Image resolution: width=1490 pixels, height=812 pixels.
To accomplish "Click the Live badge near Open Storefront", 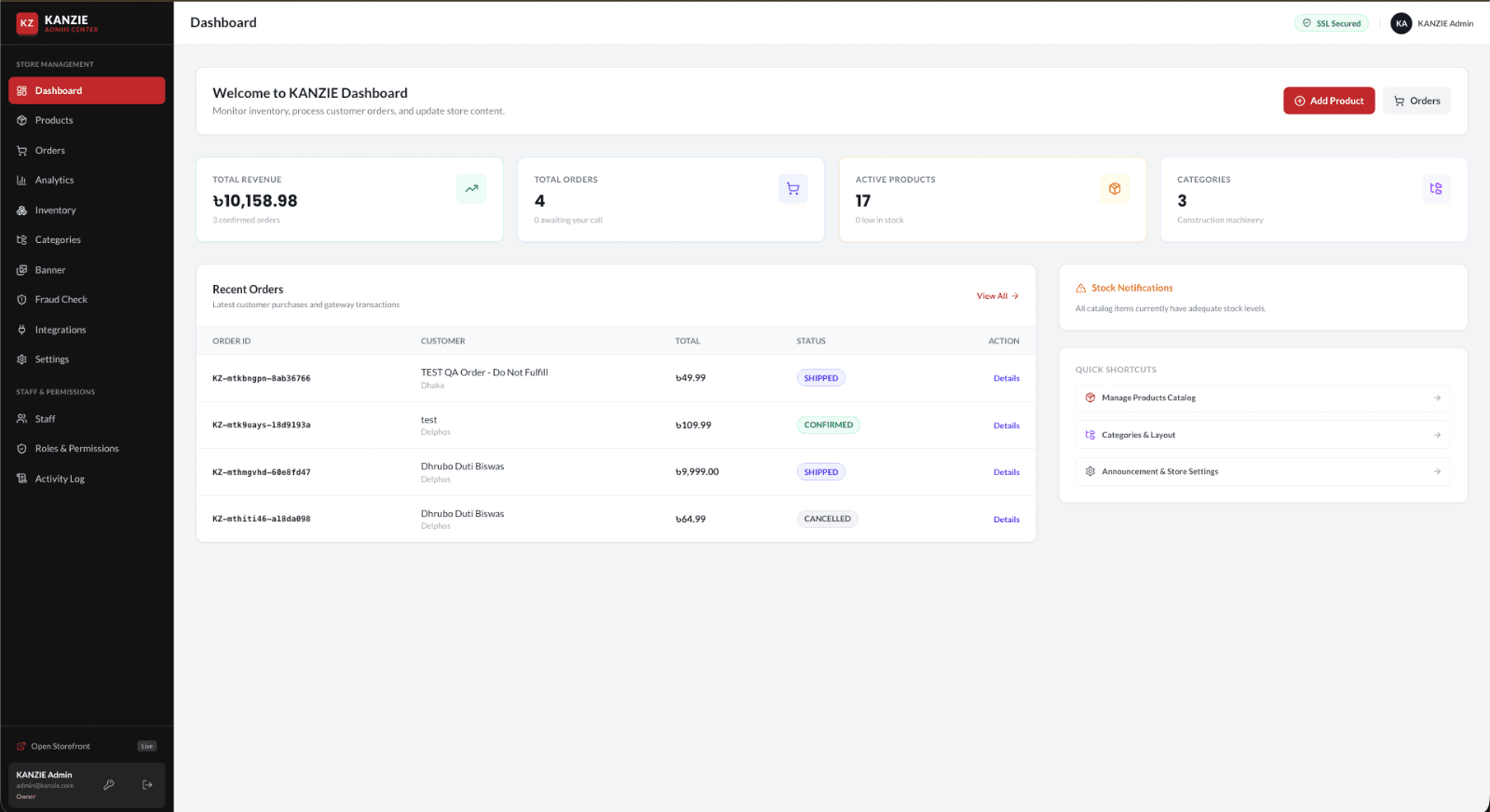I will click(x=147, y=746).
